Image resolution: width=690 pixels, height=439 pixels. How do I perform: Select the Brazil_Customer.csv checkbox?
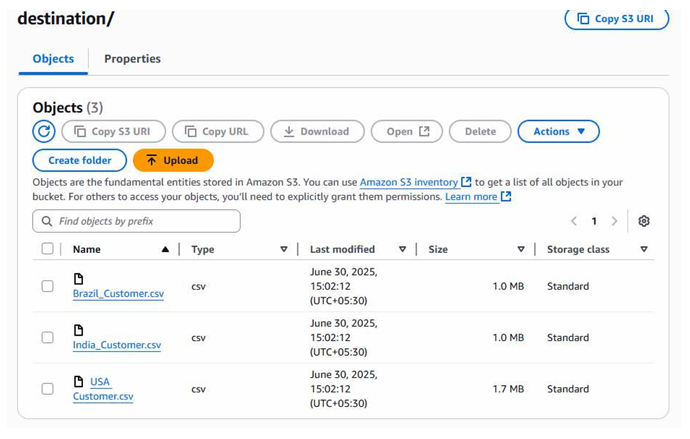[x=47, y=286]
